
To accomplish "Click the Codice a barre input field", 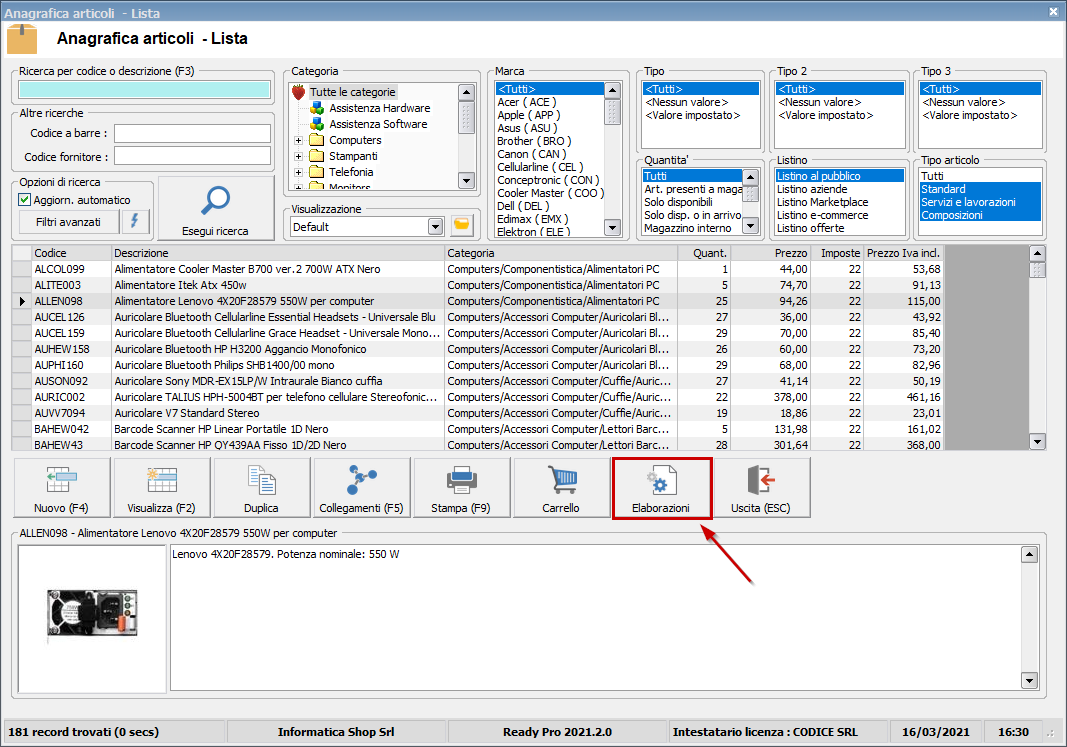I will click(193, 133).
